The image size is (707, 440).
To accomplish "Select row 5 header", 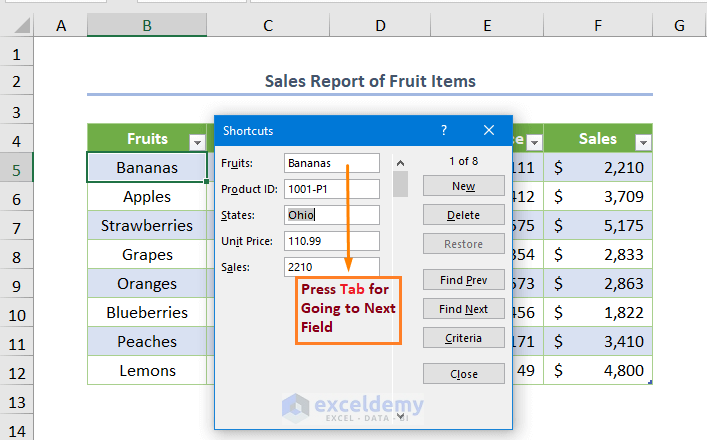I will point(17,168).
